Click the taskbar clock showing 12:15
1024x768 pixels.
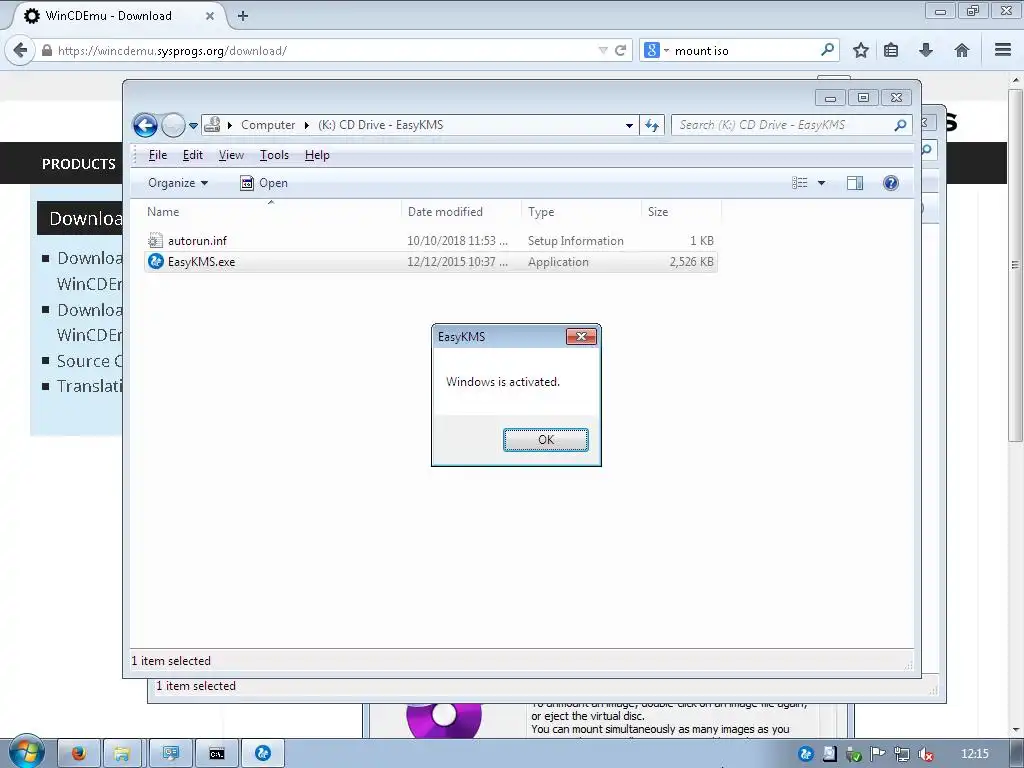pos(975,754)
